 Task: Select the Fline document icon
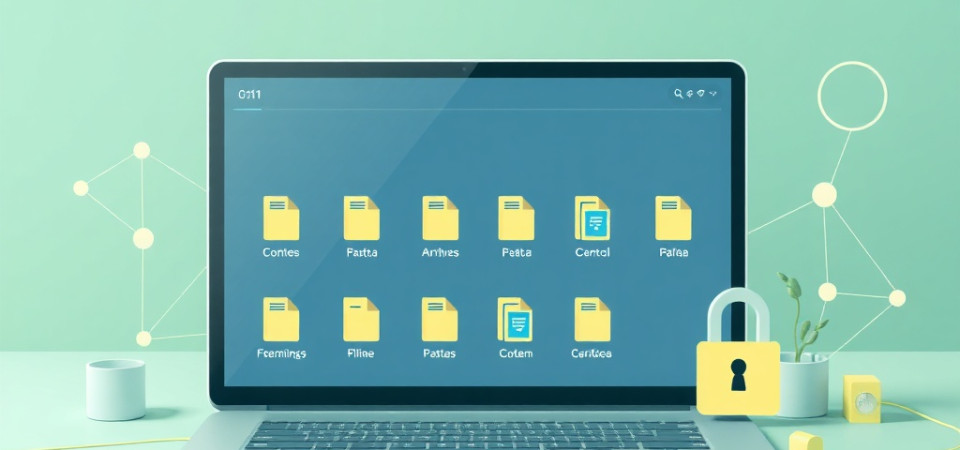tap(361, 319)
